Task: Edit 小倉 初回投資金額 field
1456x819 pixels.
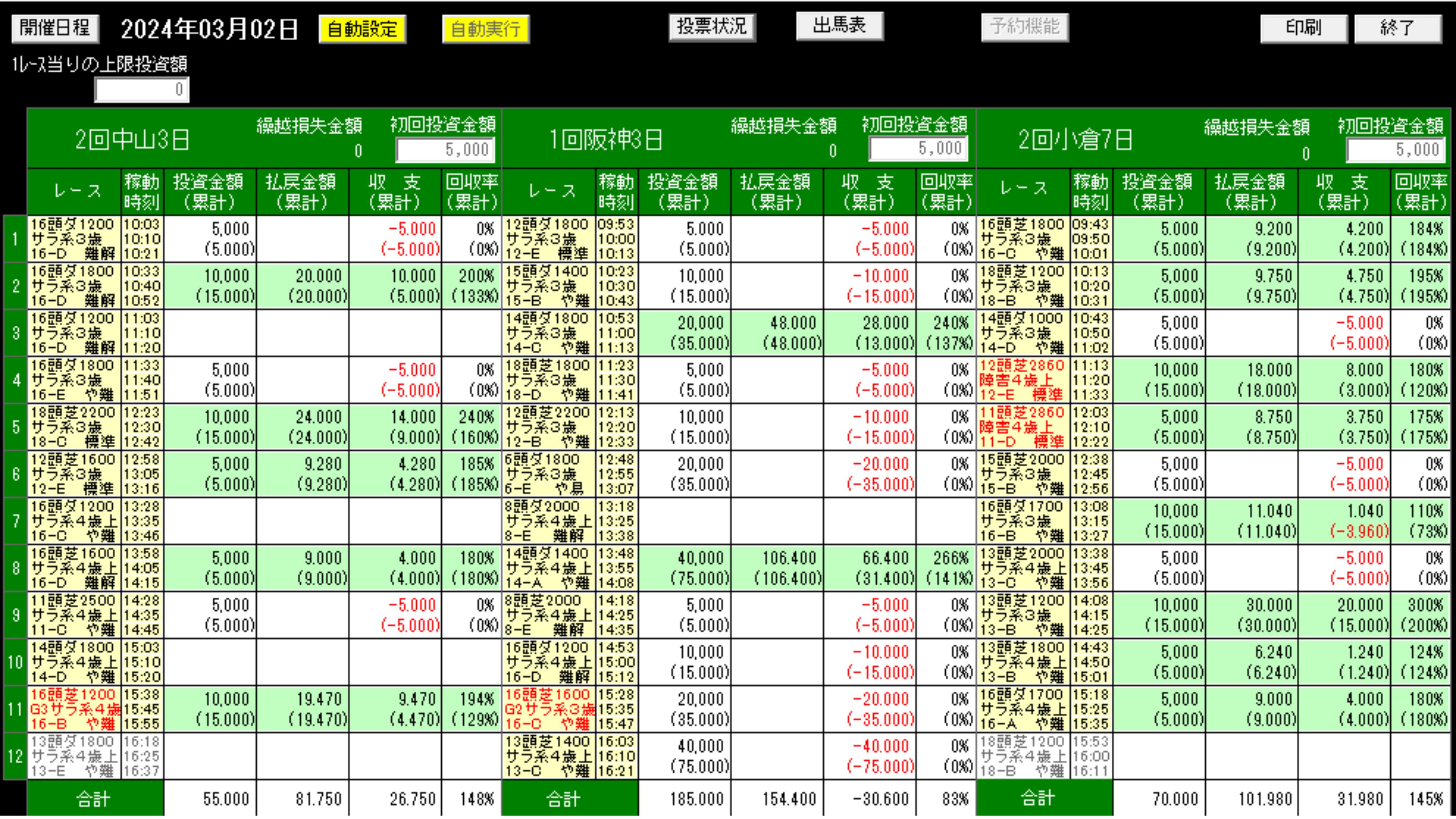Action: pyautogui.click(x=1395, y=150)
